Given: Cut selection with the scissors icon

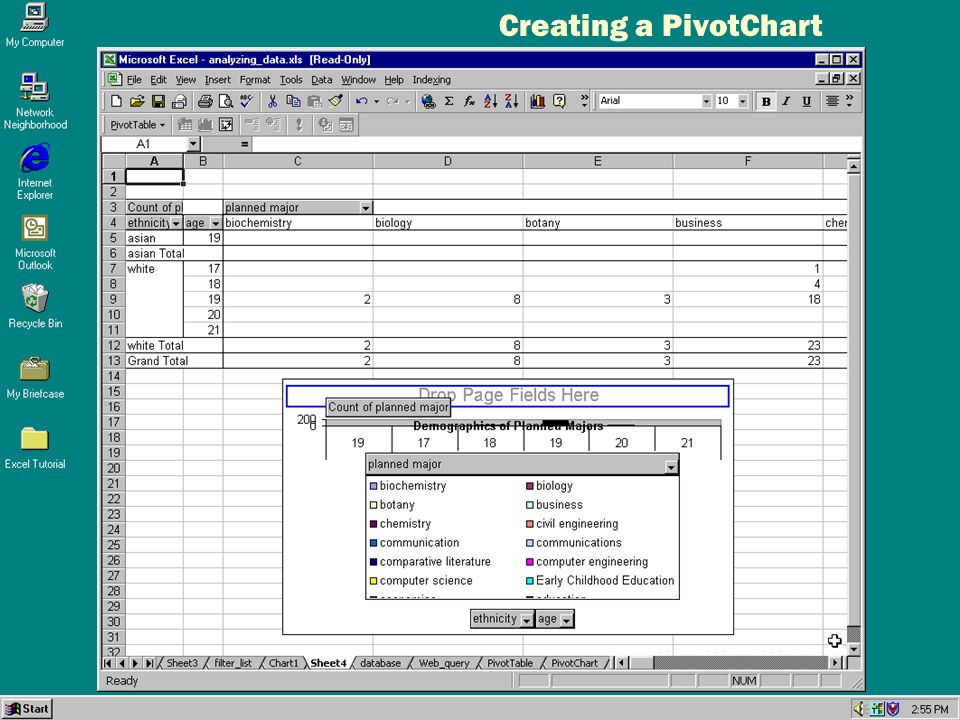Looking at the screenshot, I should [272, 102].
